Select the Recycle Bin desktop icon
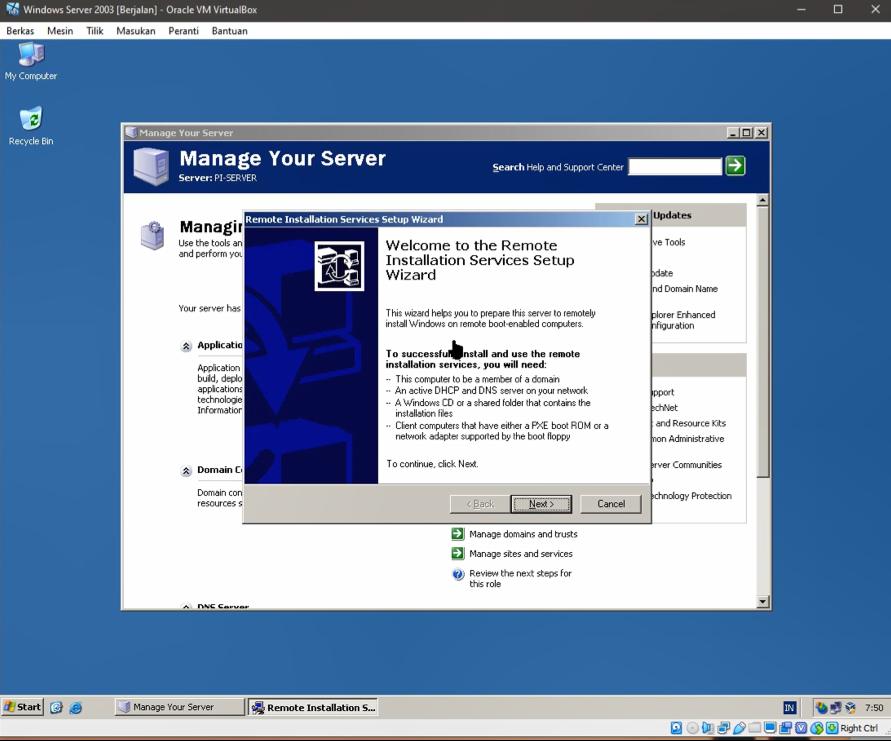Screen dimensions: 891x741 pyautogui.click(x=31, y=126)
